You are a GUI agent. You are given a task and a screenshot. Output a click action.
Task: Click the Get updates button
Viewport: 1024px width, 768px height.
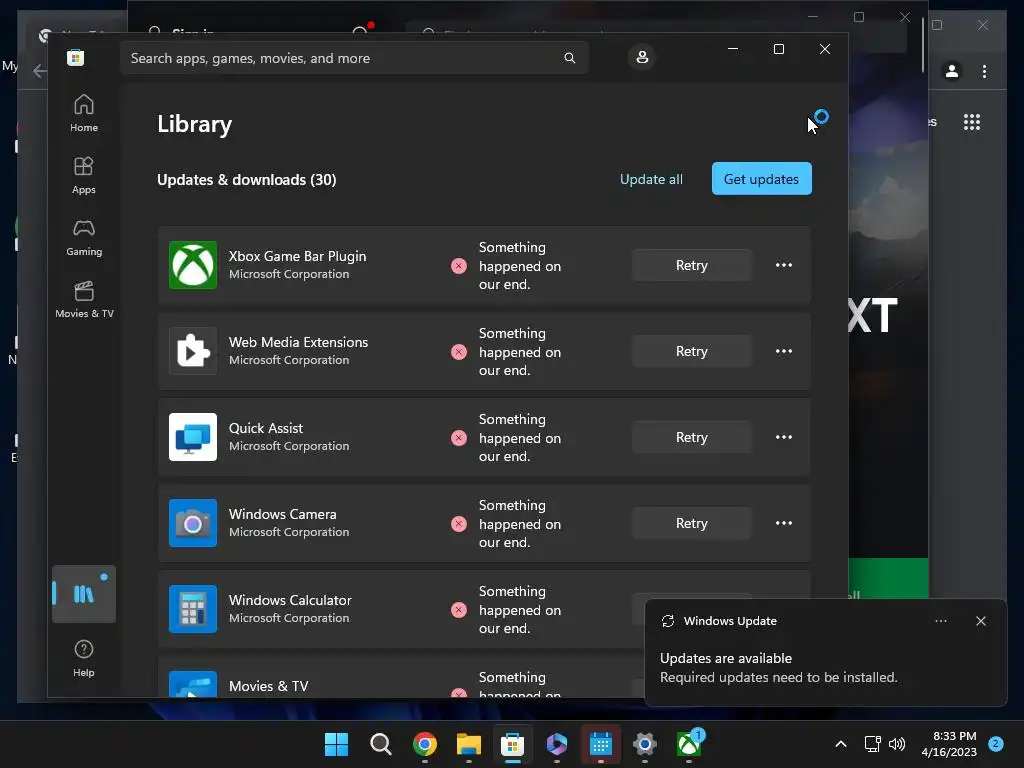(x=761, y=179)
